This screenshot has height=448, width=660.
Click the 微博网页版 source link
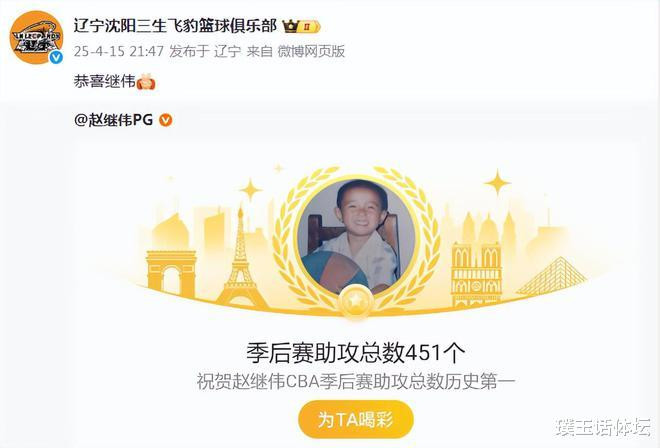[311, 51]
